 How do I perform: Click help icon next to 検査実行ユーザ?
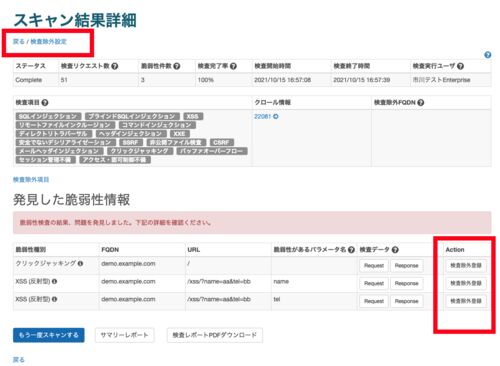coord(460,66)
